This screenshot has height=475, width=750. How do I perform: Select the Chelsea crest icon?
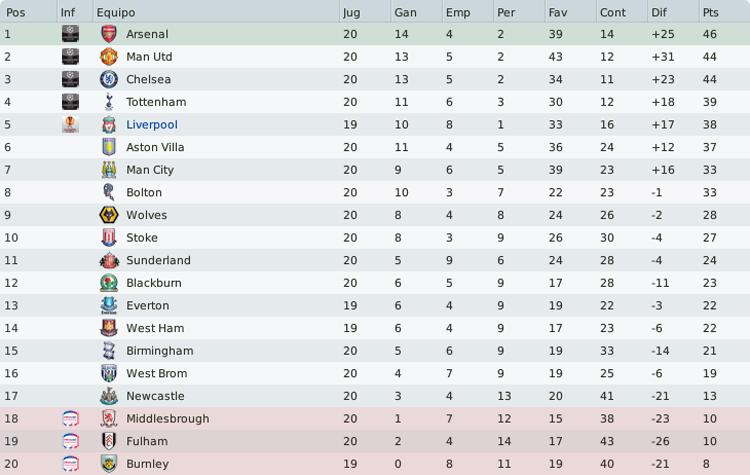(x=109, y=79)
